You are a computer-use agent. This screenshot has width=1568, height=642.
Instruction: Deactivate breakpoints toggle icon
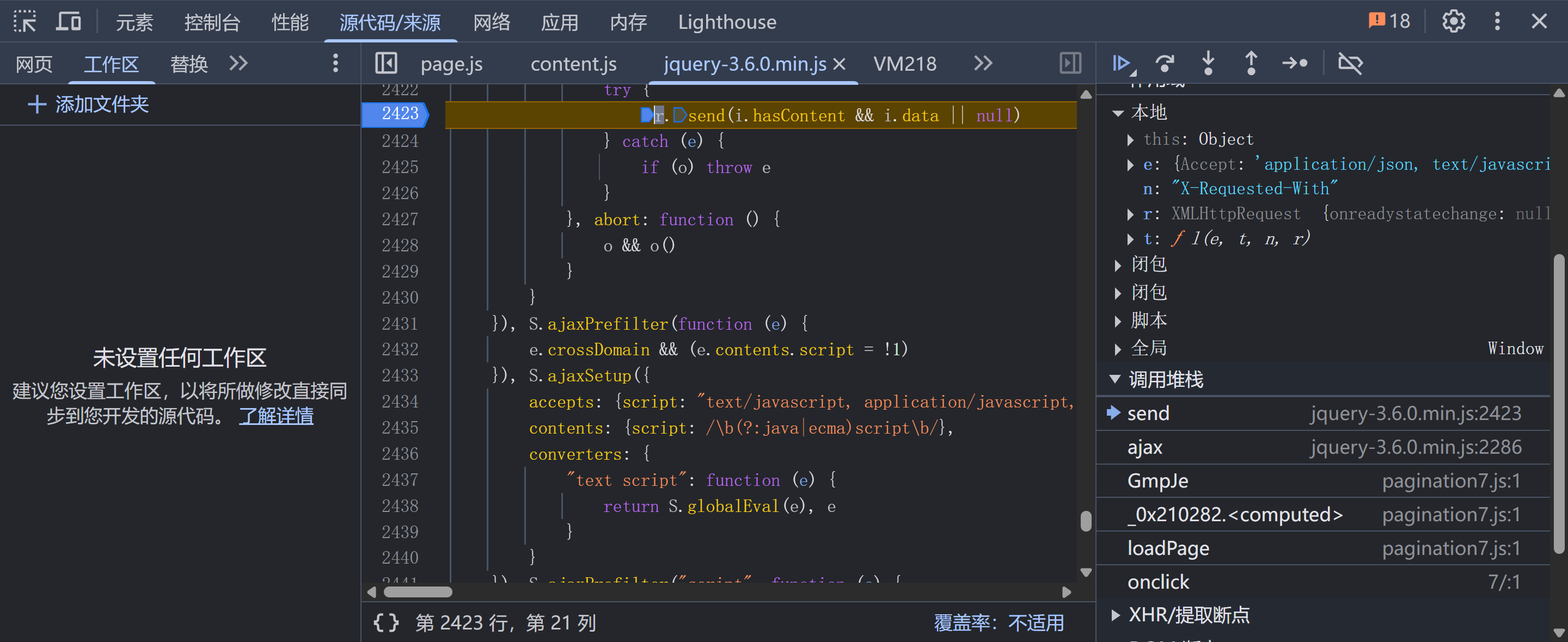point(1350,63)
